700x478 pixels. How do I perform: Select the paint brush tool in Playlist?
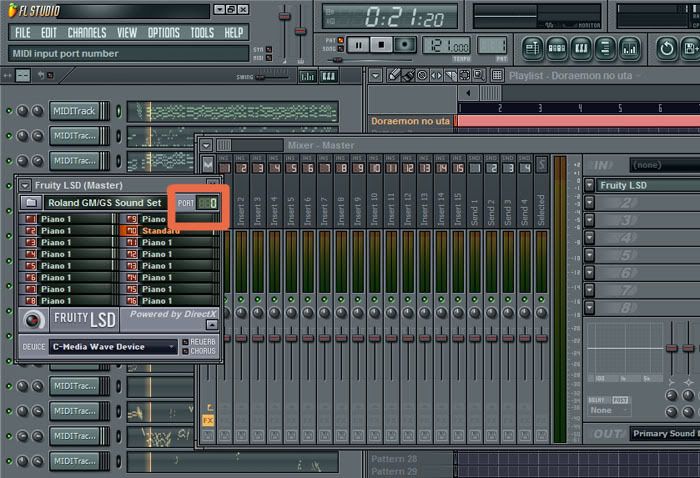point(408,75)
